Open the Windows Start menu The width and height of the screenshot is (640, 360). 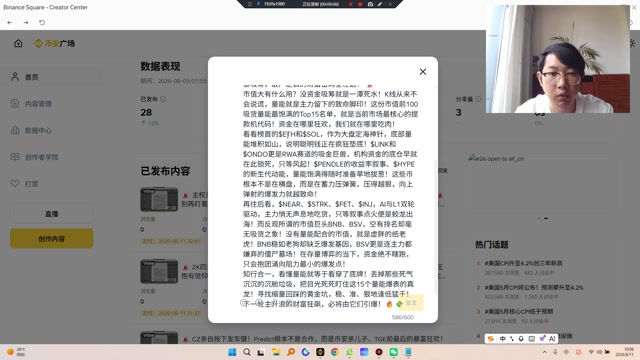[232, 352]
